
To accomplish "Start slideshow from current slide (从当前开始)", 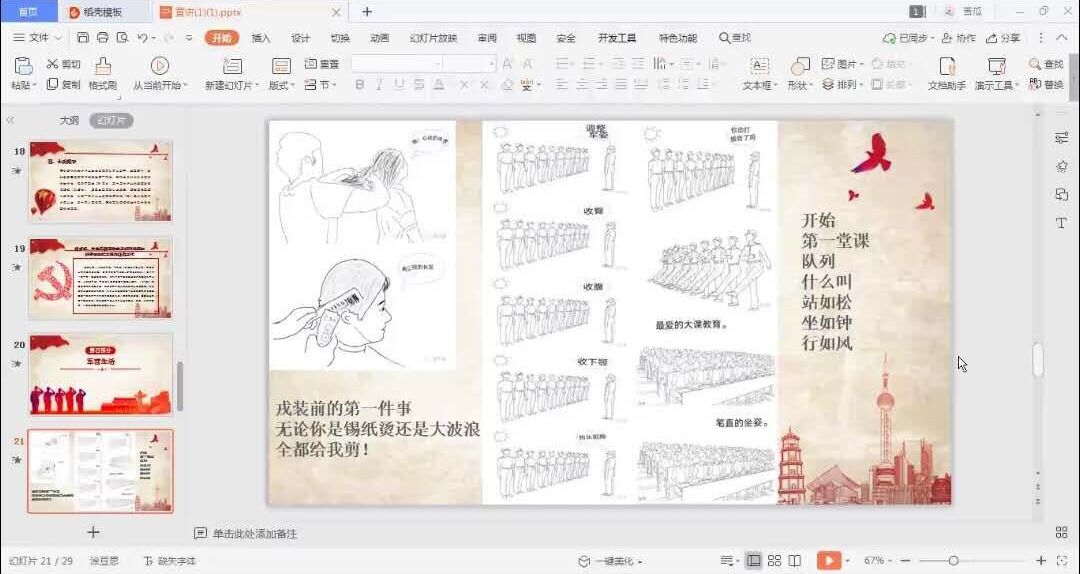I will pos(159,66).
